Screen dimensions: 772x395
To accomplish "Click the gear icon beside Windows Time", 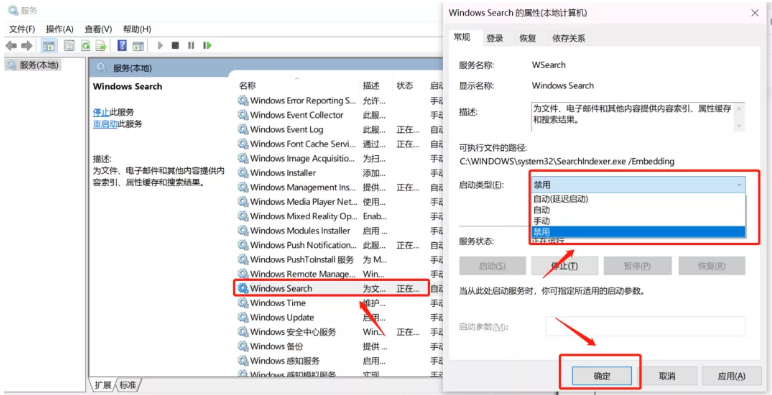I will (x=243, y=303).
